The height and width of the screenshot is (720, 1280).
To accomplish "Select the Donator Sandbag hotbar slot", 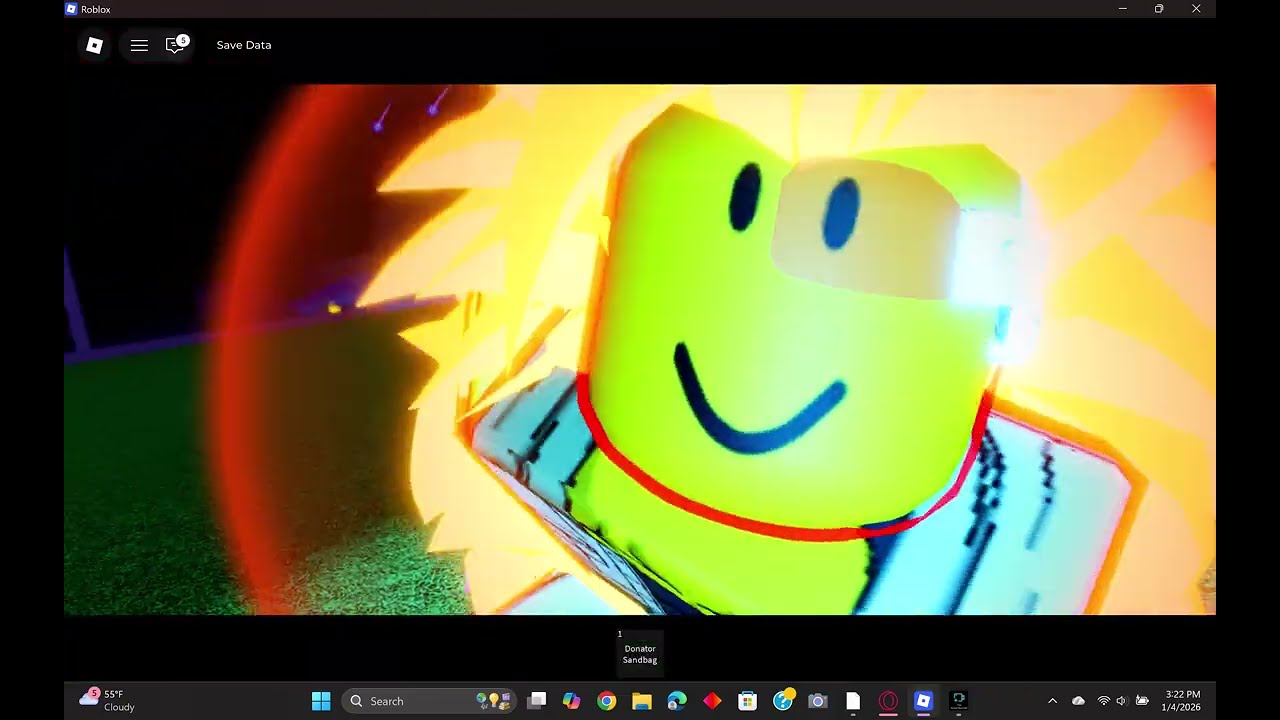I will (640, 652).
